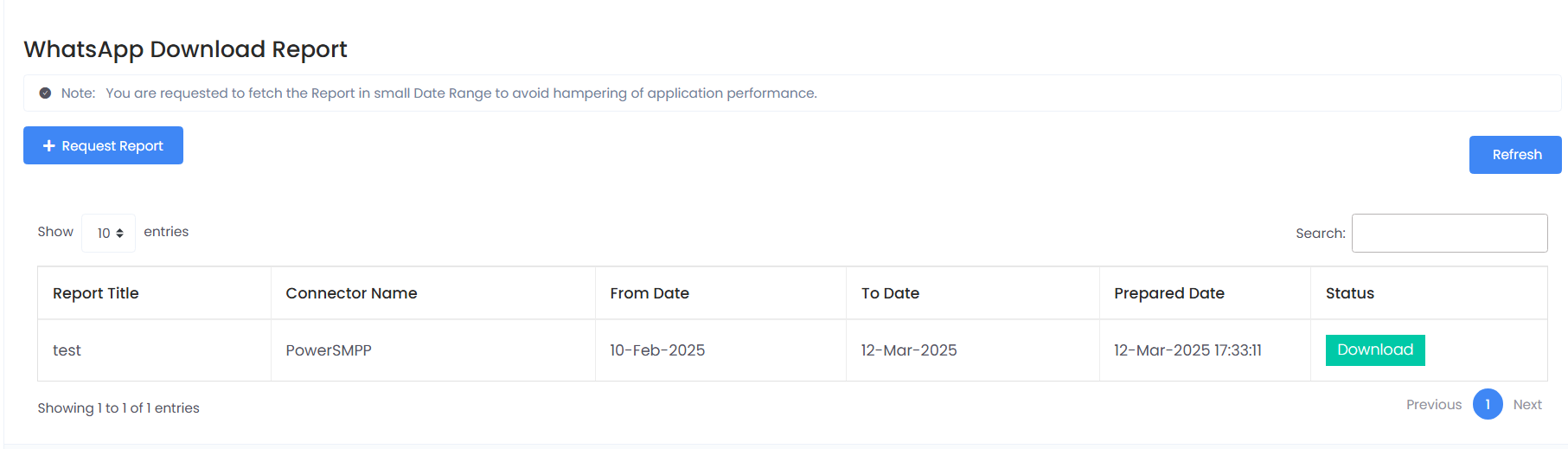Click the 10-Feb-2025 from date cell
Screen dimensions: 1568x449
(657, 350)
